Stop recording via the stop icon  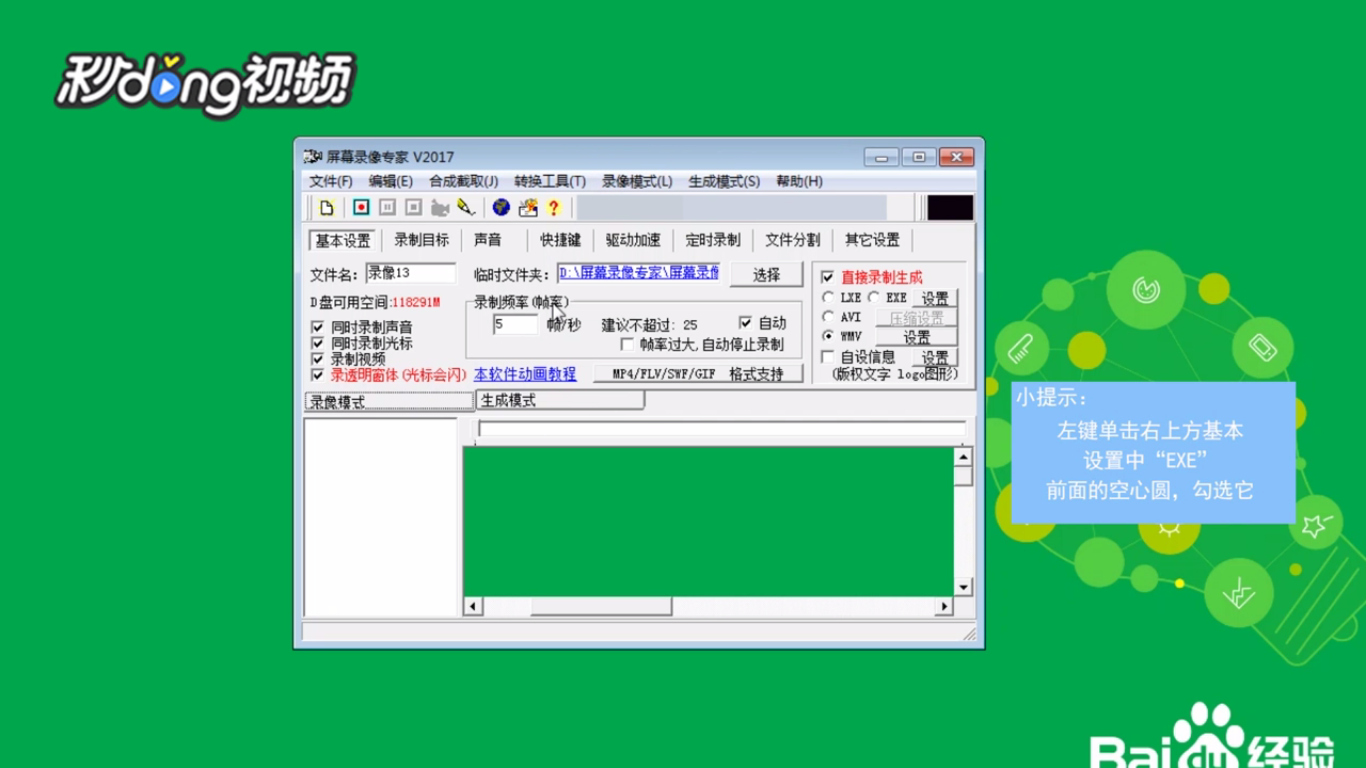(412, 207)
